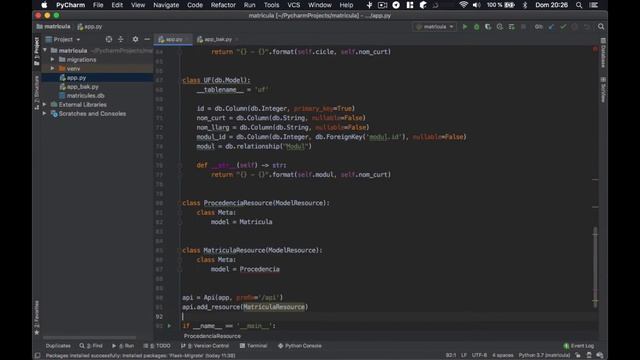Expand External Libraries node
Viewport: 640px width, 360px height.
point(45,104)
